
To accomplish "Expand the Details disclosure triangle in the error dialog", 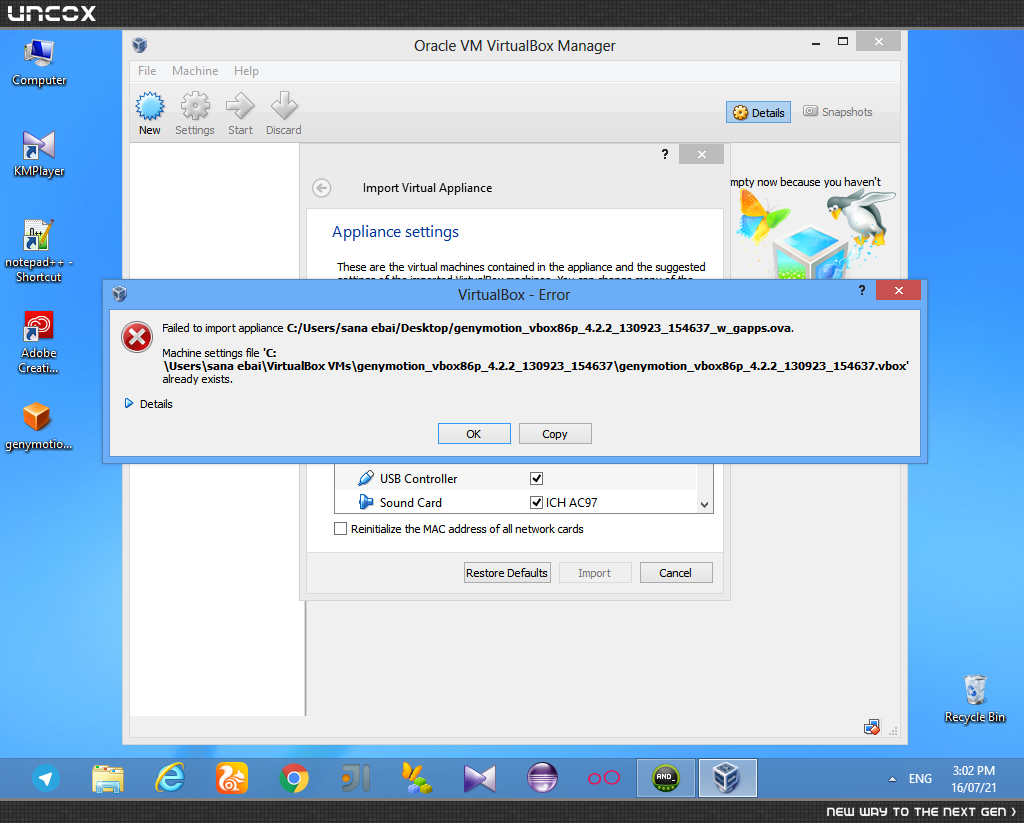I will 129,404.
